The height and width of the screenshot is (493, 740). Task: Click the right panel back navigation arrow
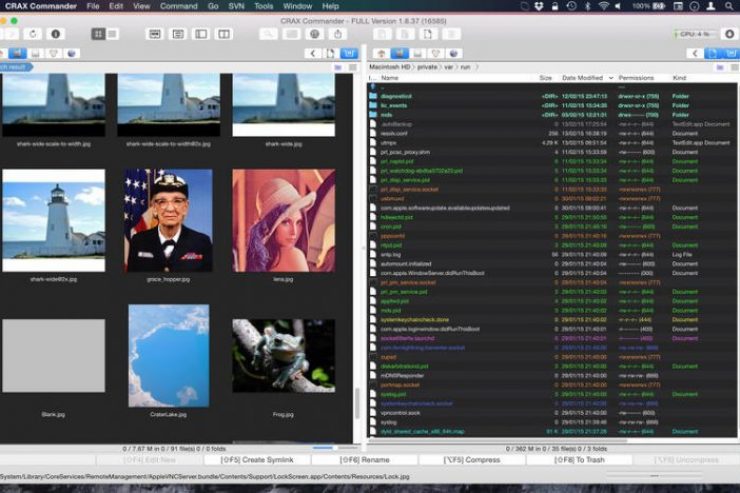(694, 53)
